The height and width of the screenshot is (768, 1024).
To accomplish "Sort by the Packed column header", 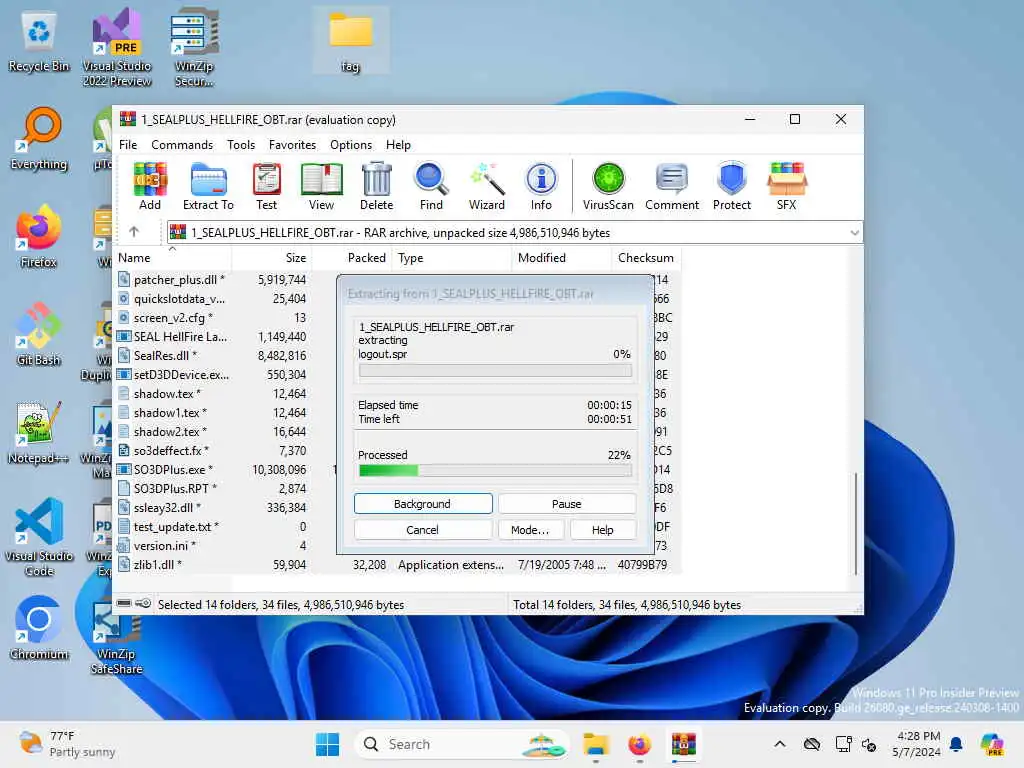I will 351,258.
